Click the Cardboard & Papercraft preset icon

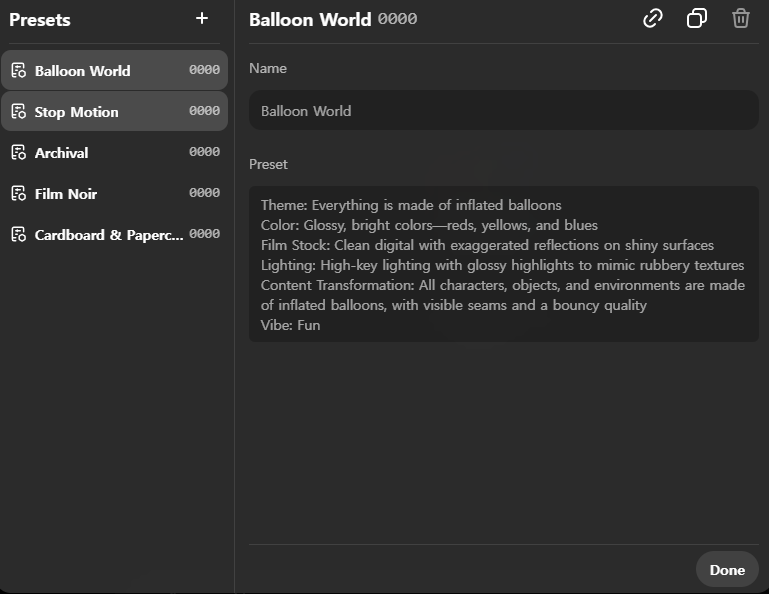tap(19, 234)
